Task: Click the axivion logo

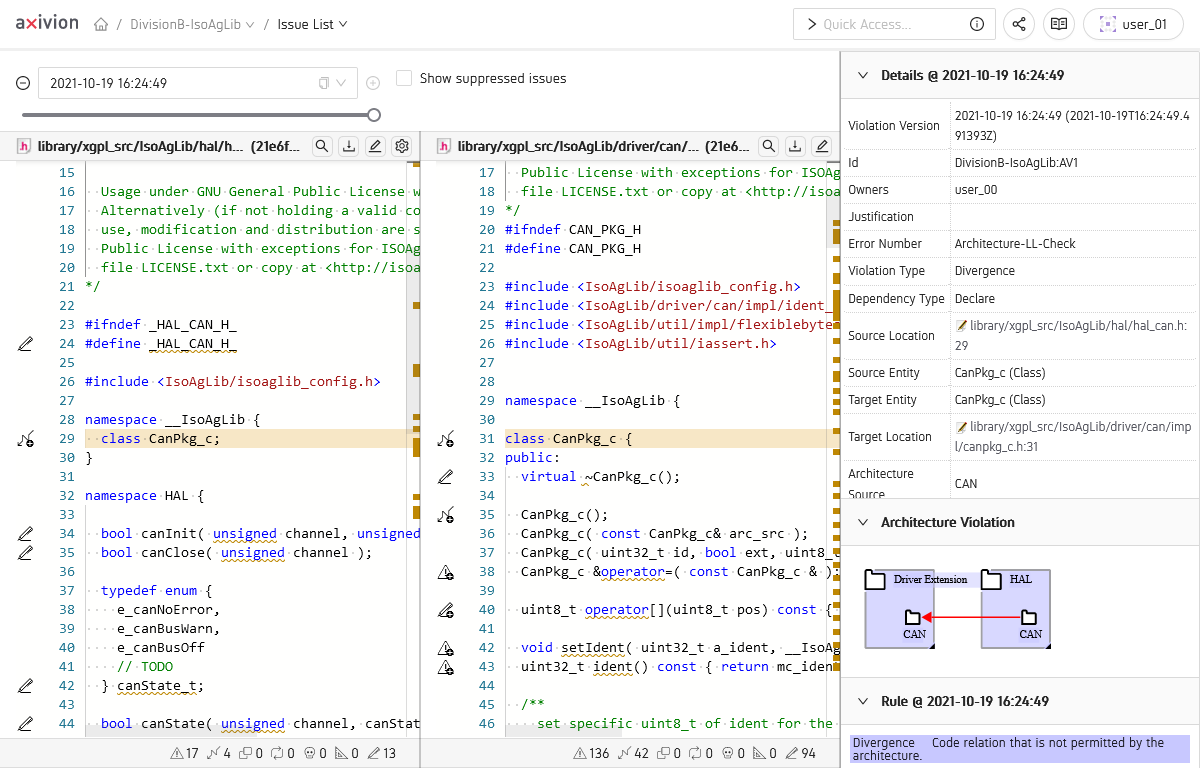Action: (47, 23)
